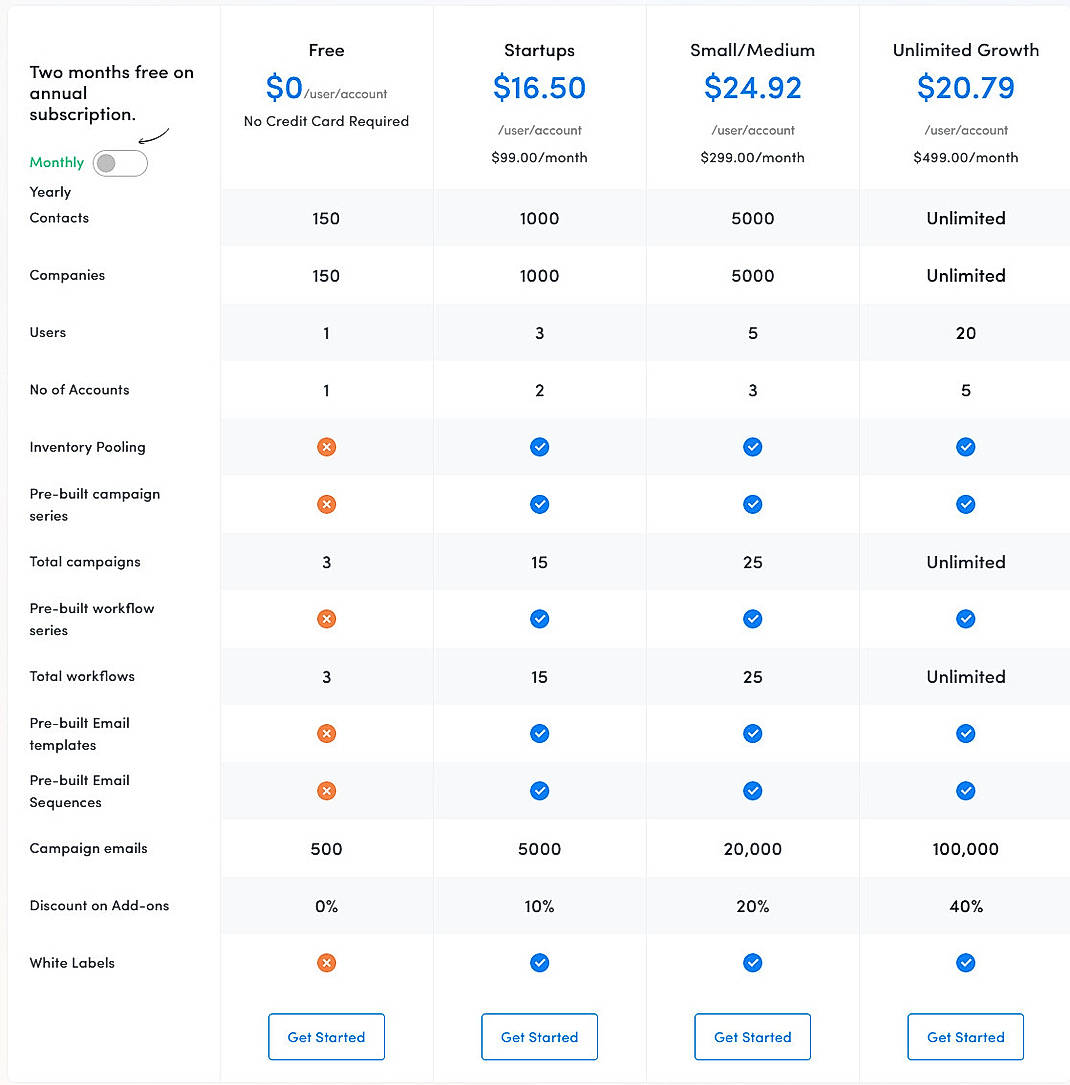The height and width of the screenshot is (1085, 1070).
Task: Click the checkmark for White Labels under Unlimited Growth
Action: 965,962
